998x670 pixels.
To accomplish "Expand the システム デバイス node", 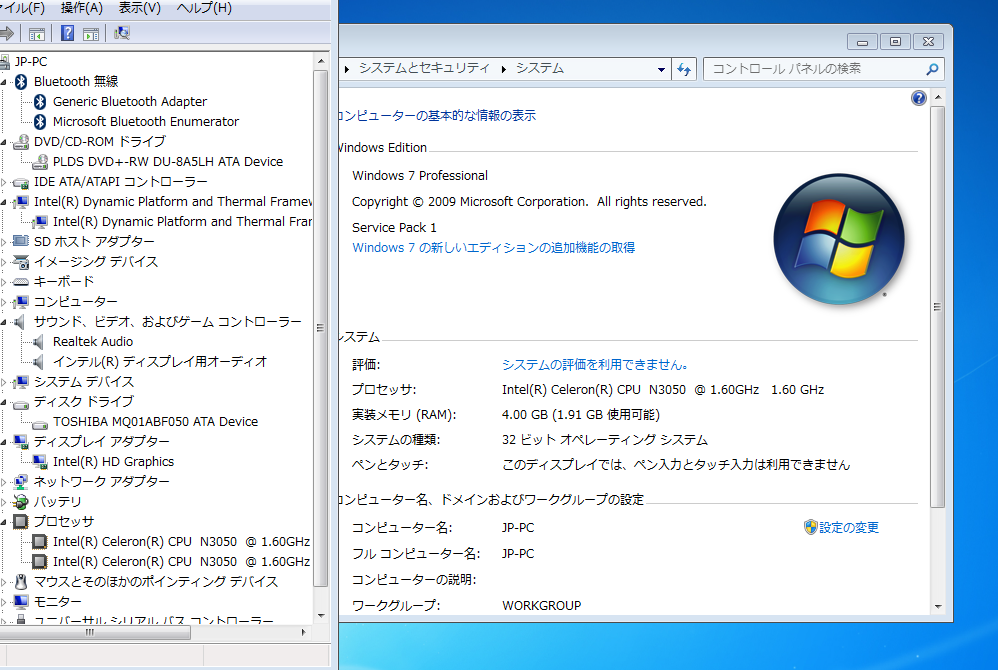I will [x=3, y=382].
